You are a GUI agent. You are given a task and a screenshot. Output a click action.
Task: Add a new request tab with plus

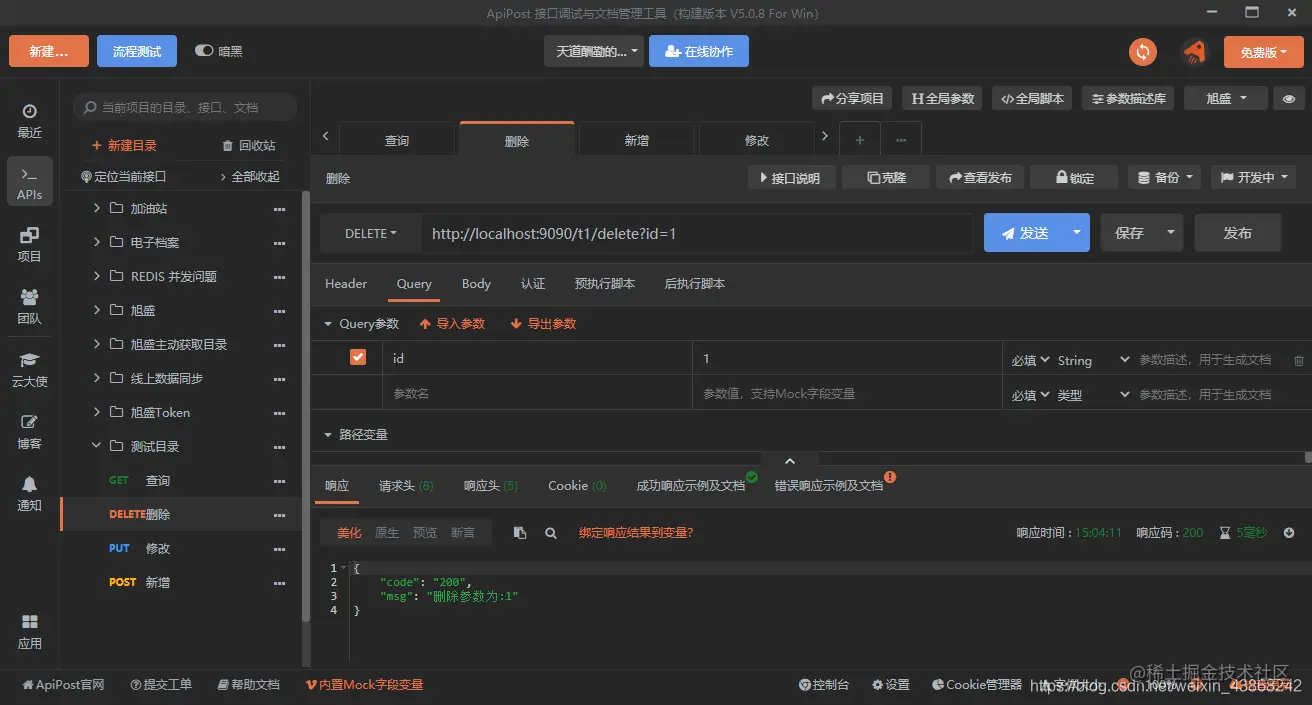coord(859,140)
